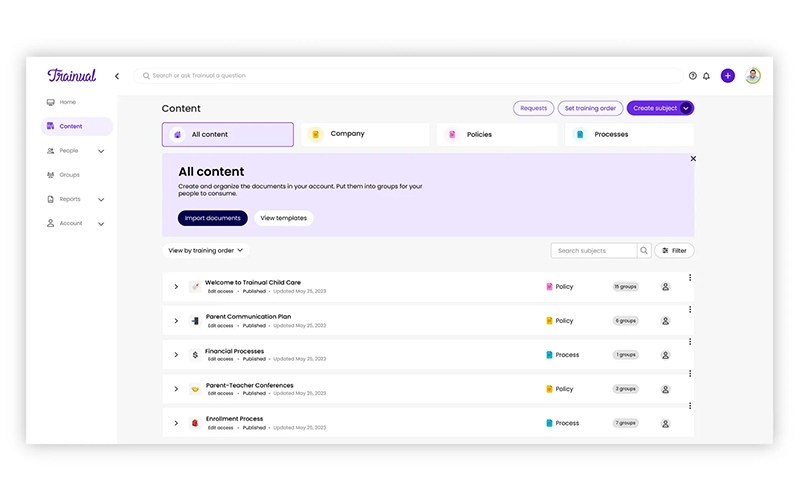The height and width of the screenshot is (500, 800).
Task: Click the purple plus add button
Action: 728,76
